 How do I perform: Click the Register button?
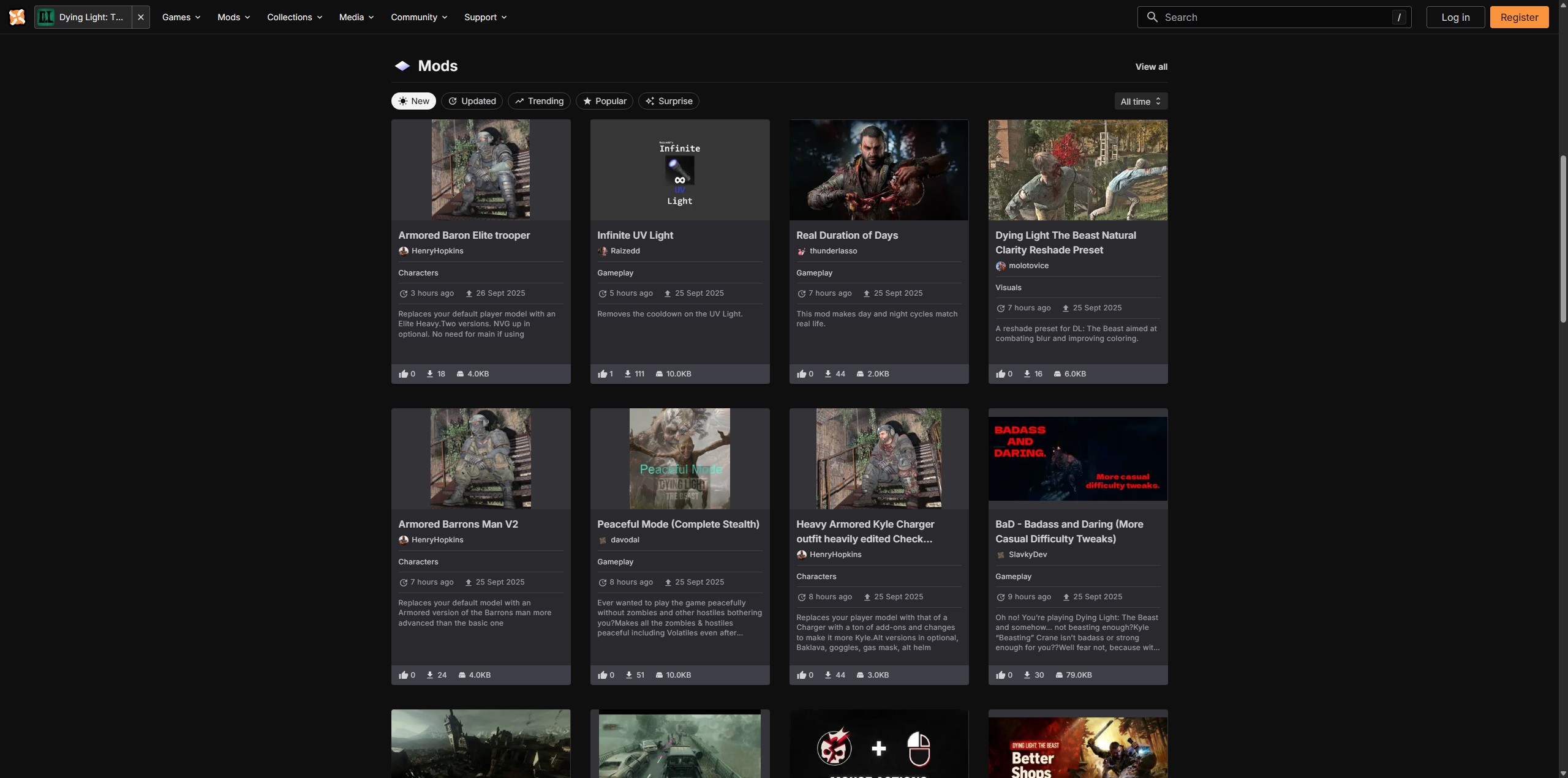tap(1519, 17)
